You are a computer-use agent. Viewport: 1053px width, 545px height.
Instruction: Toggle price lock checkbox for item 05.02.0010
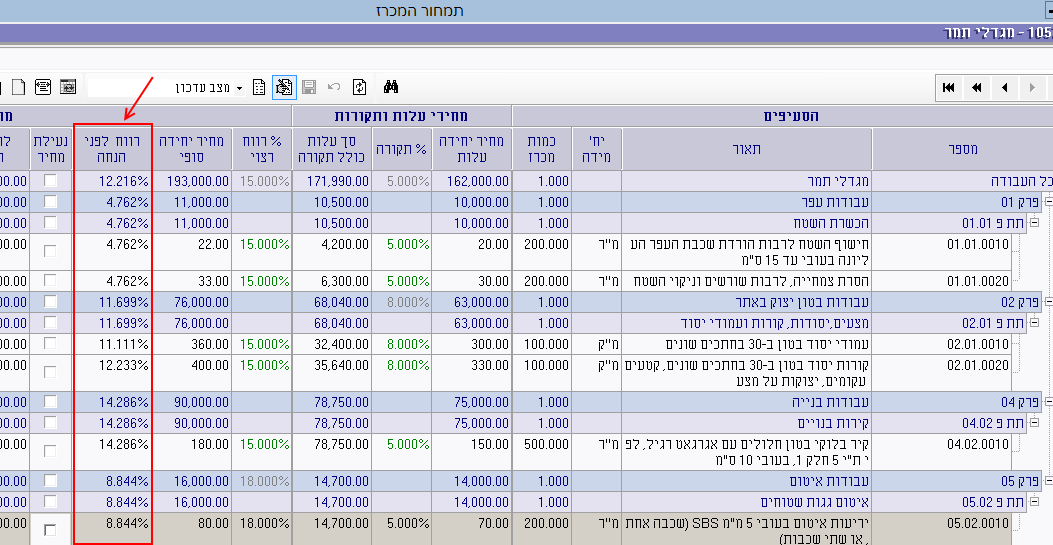tap(50, 530)
